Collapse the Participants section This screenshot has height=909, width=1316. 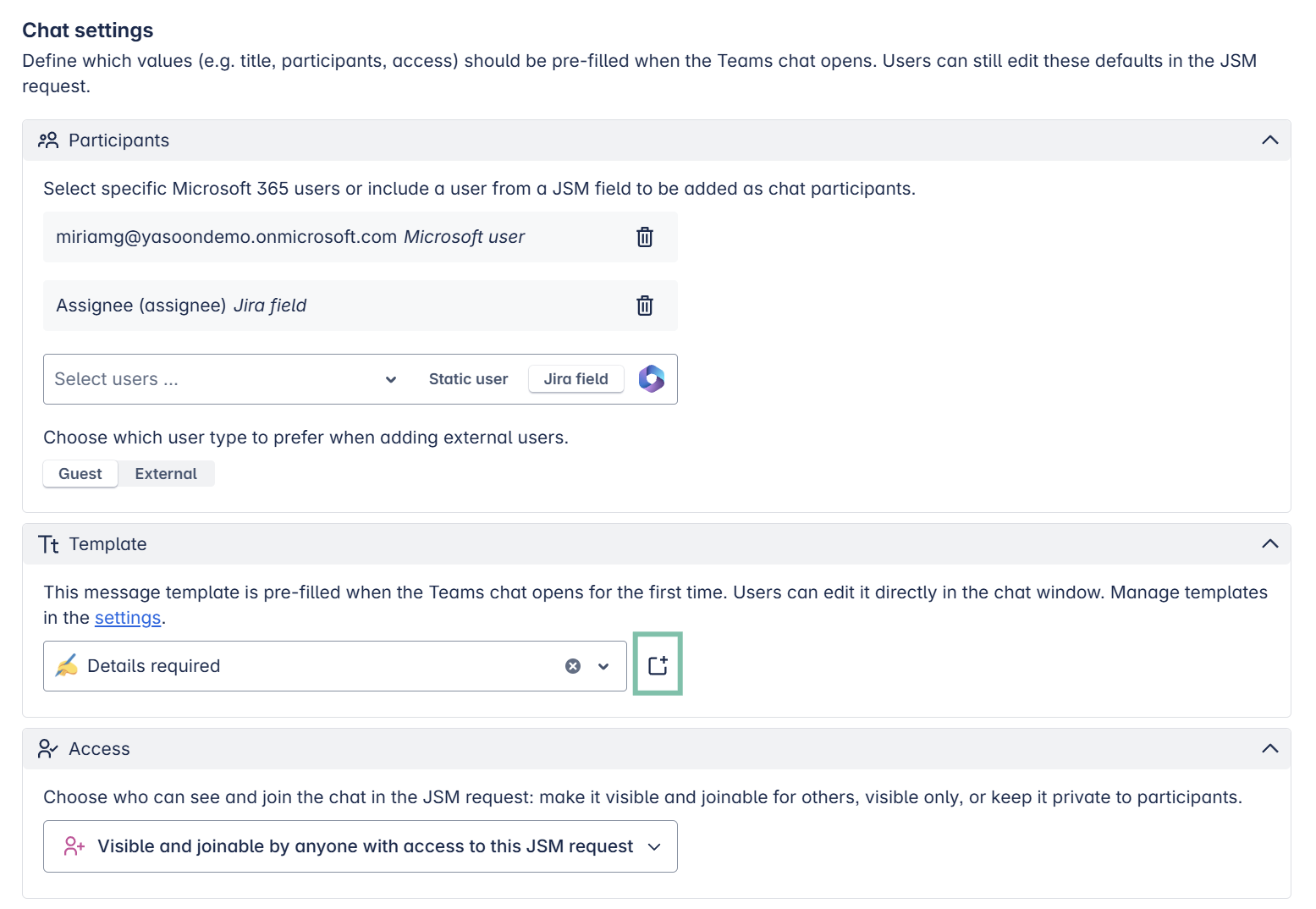coord(1269,140)
